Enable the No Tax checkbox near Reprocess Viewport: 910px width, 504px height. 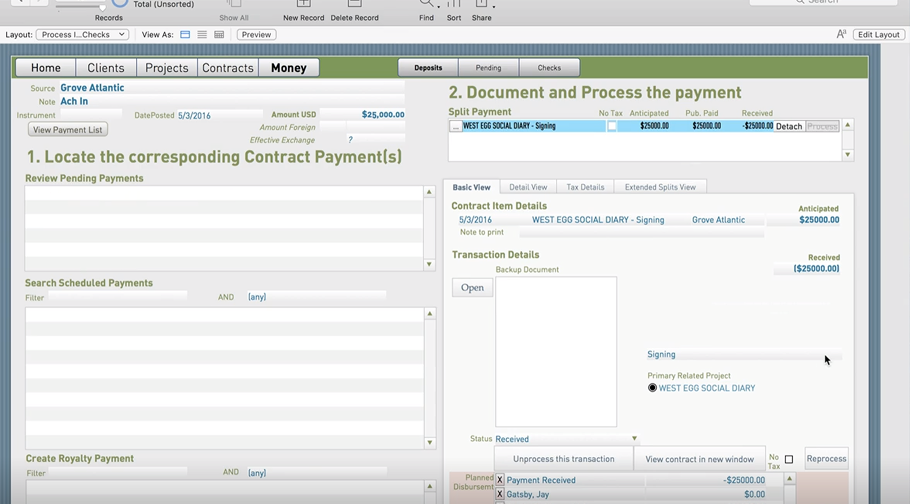tap(788, 460)
